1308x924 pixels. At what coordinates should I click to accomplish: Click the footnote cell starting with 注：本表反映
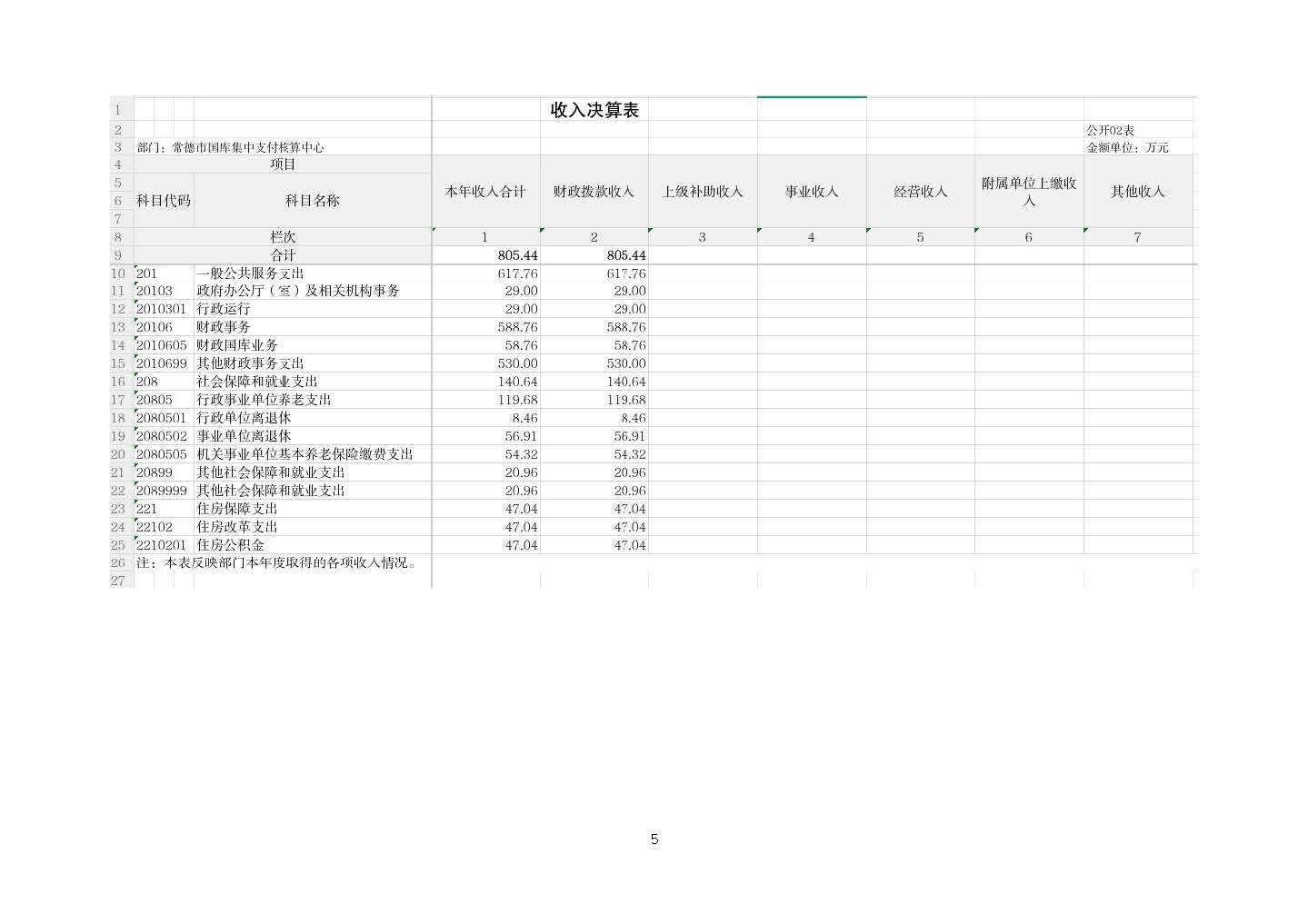[277, 563]
